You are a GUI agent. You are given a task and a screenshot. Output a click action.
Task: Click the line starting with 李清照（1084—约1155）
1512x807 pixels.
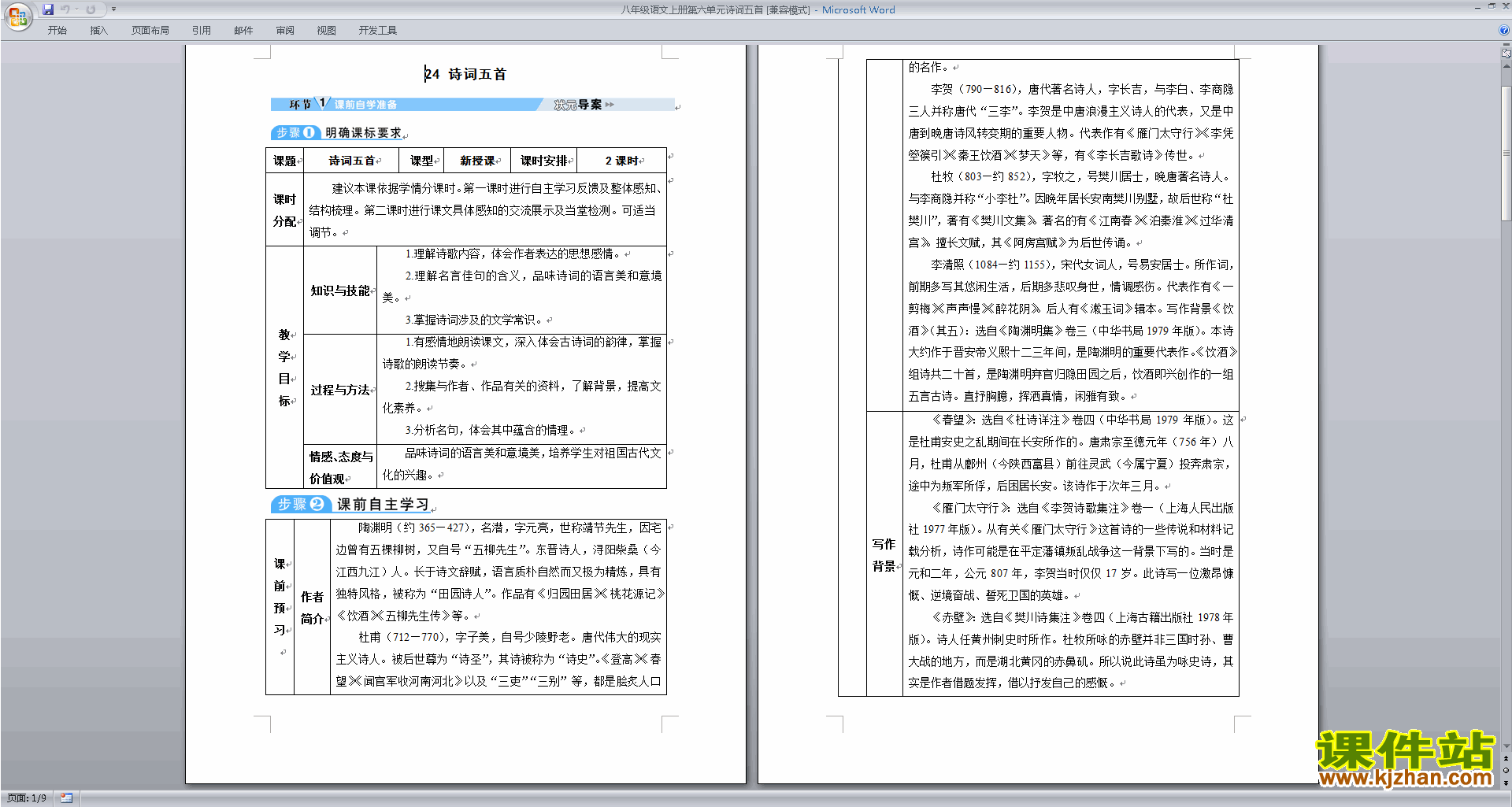[1082, 265]
